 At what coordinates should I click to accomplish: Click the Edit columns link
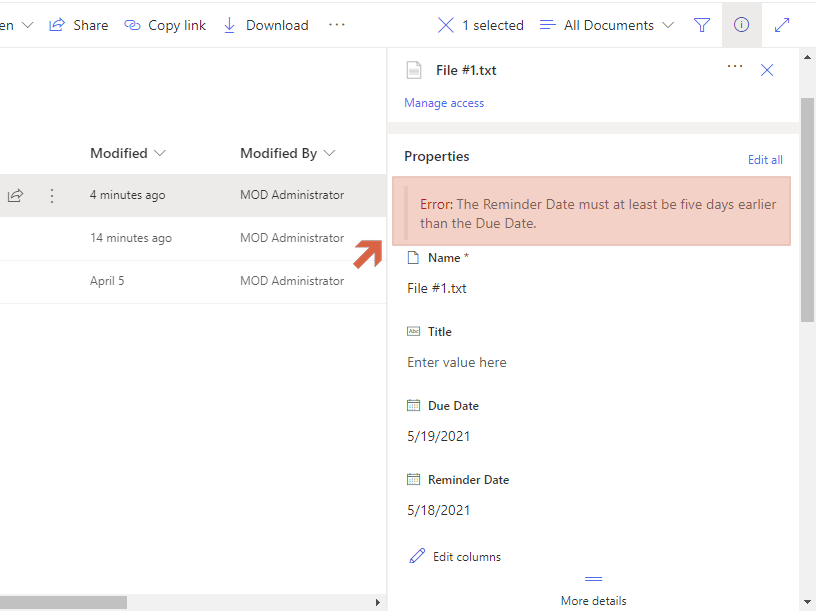click(x=466, y=557)
